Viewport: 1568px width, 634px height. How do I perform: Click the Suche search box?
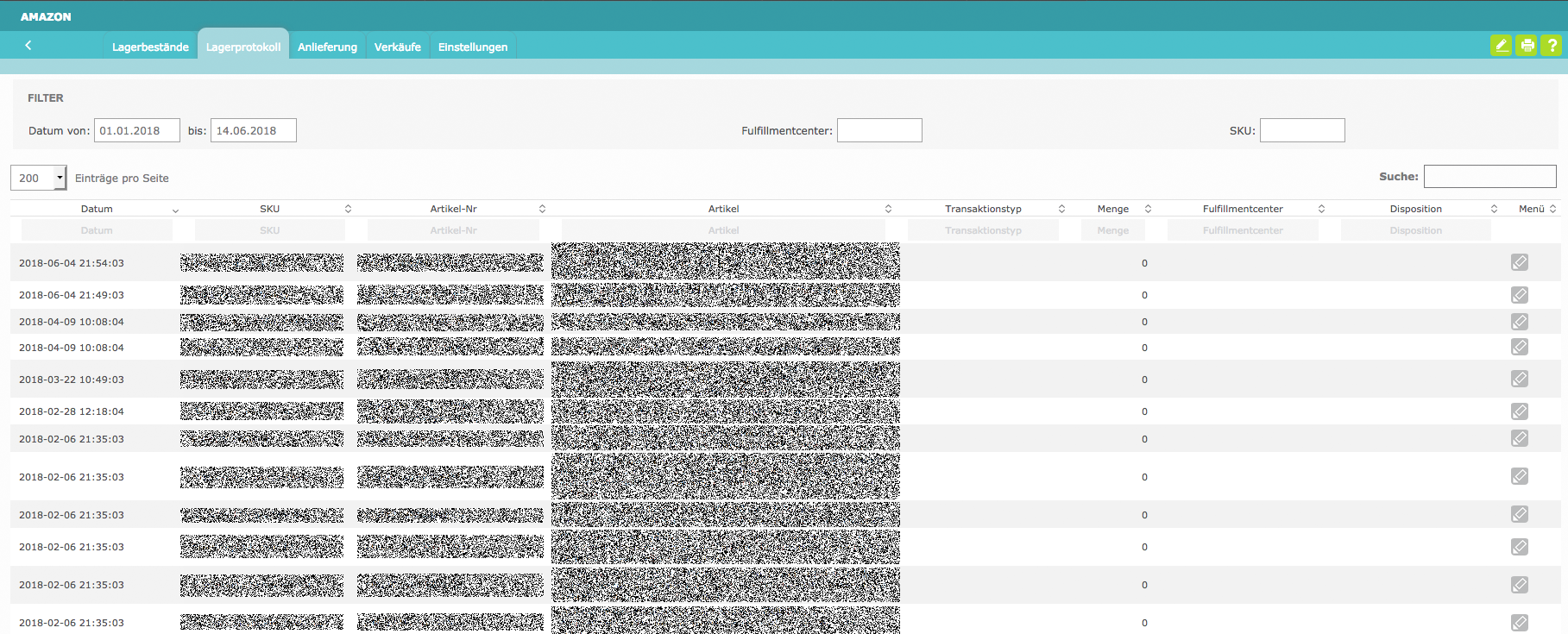[x=1489, y=176]
